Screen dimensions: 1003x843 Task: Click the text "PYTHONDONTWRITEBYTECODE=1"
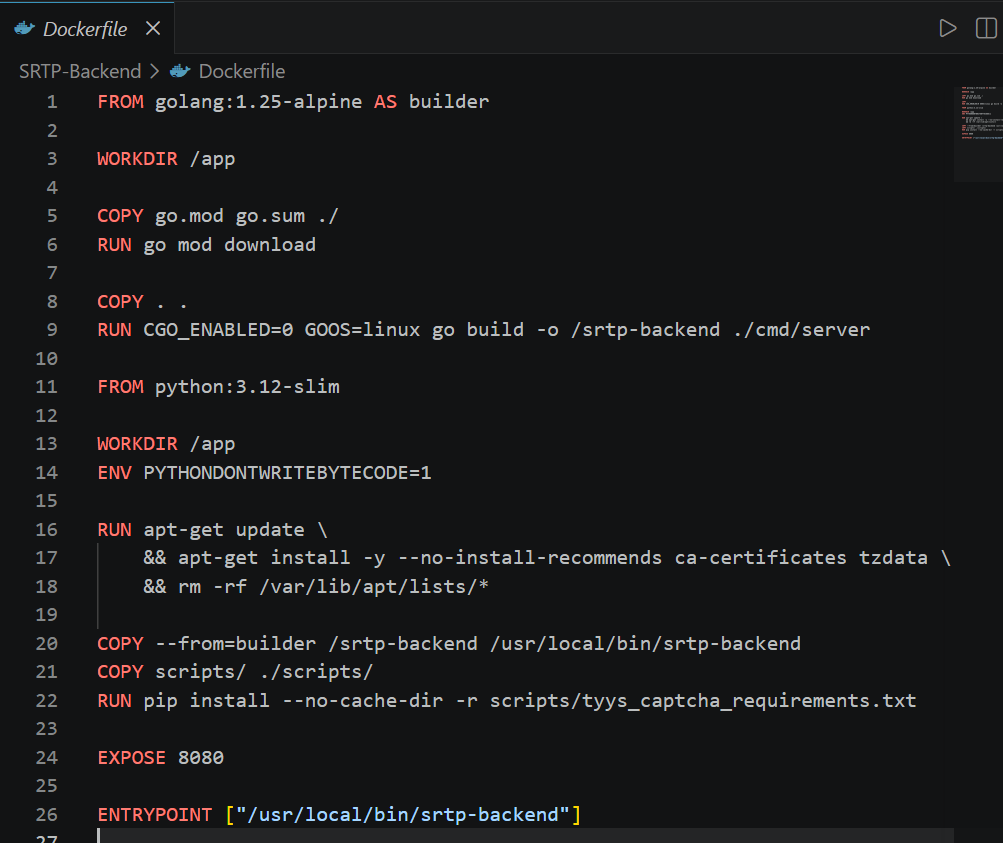click(x=287, y=473)
